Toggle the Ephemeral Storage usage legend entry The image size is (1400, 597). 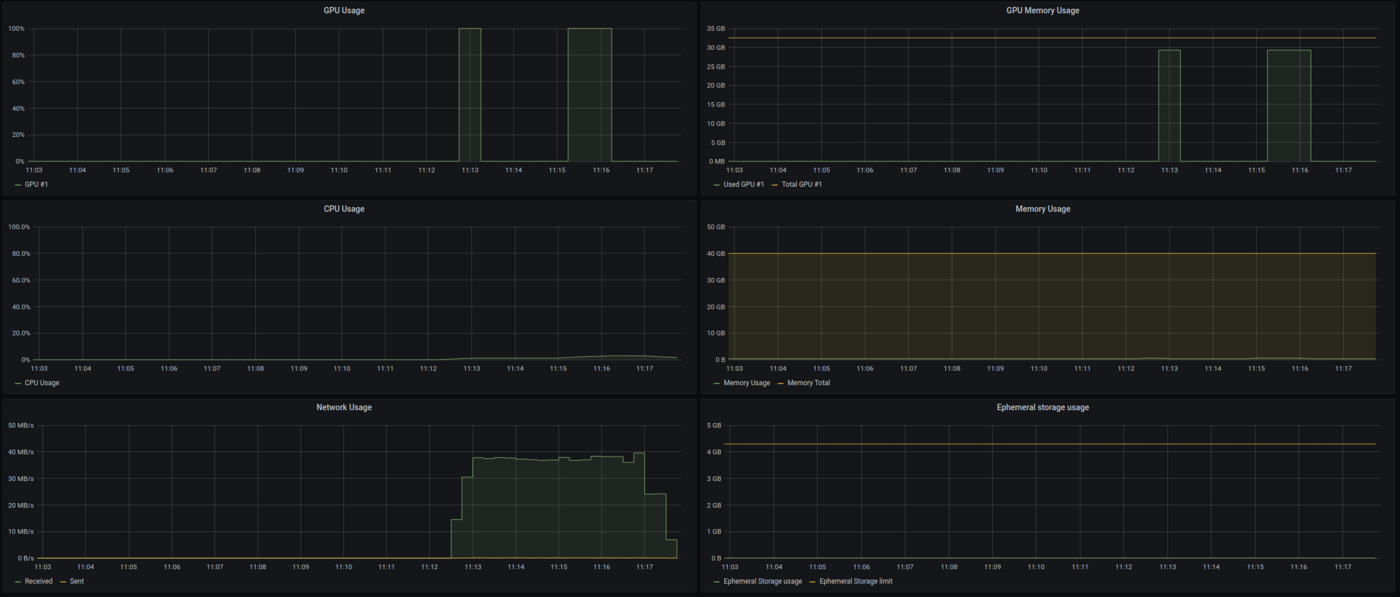coord(762,581)
